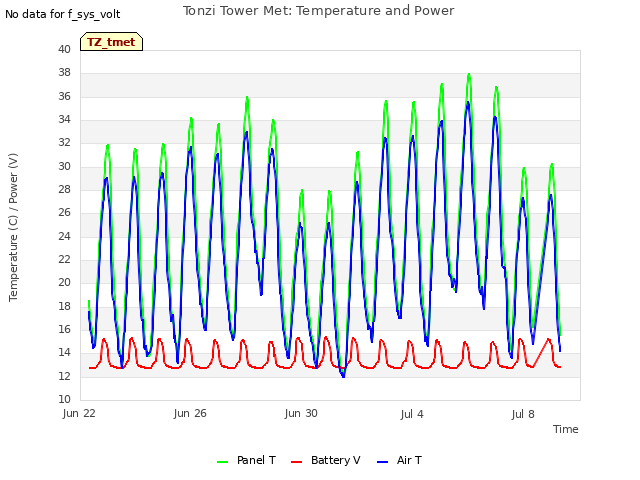Click the 30 y-axis tick label
Viewport: 640px width, 480px height.
(64, 166)
